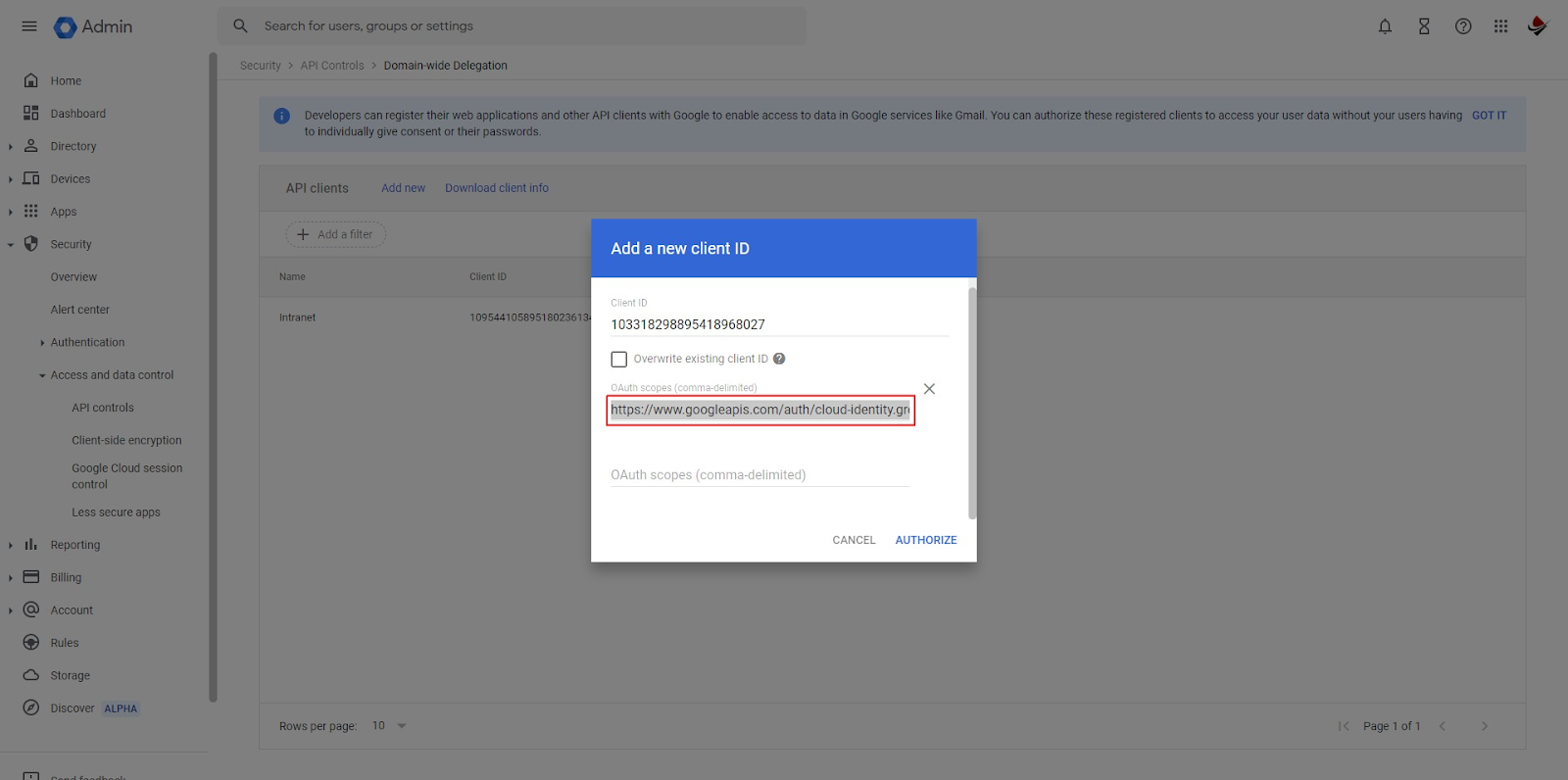Click the Add a filter chip

tap(336, 234)
